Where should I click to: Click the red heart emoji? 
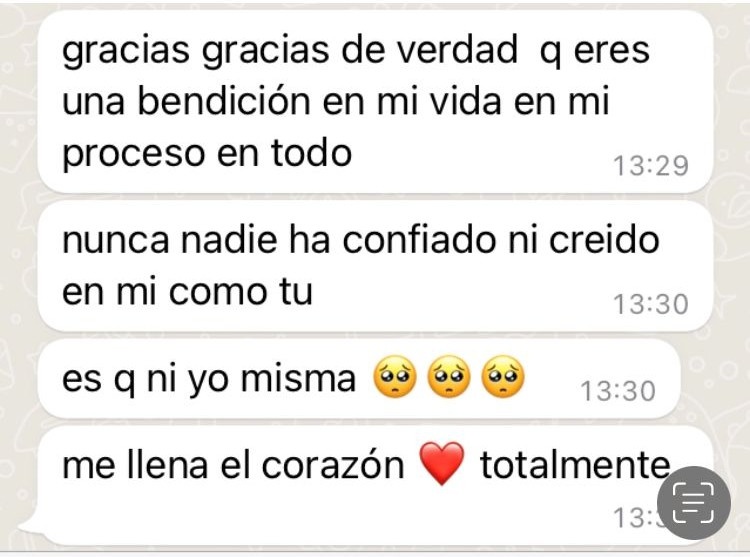pyautogui.click(x=441, y=463)
